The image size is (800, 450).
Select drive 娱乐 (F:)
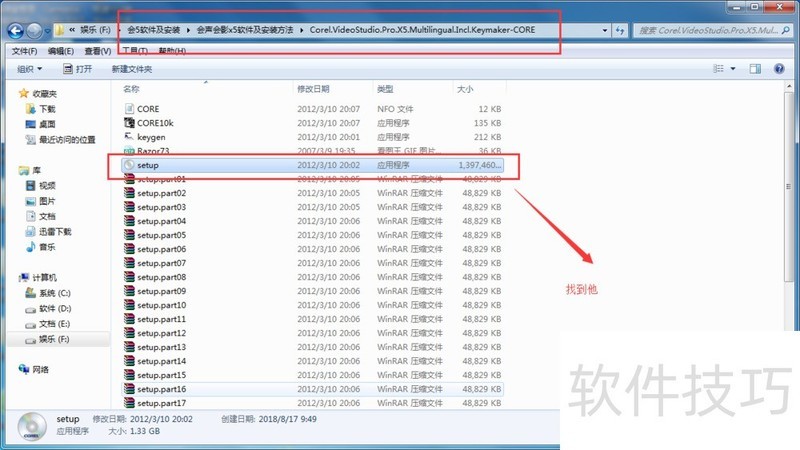point(47,339)
